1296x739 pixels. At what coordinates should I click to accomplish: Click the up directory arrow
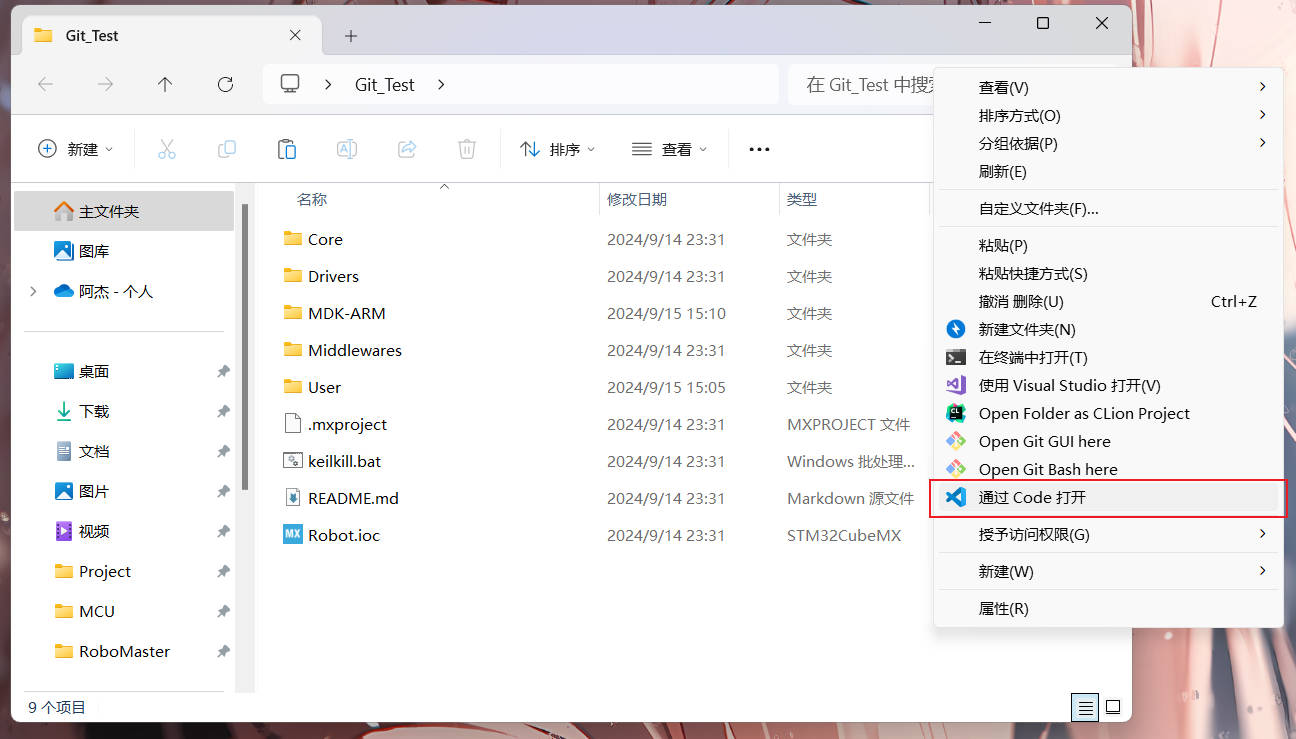click(165, 85)
